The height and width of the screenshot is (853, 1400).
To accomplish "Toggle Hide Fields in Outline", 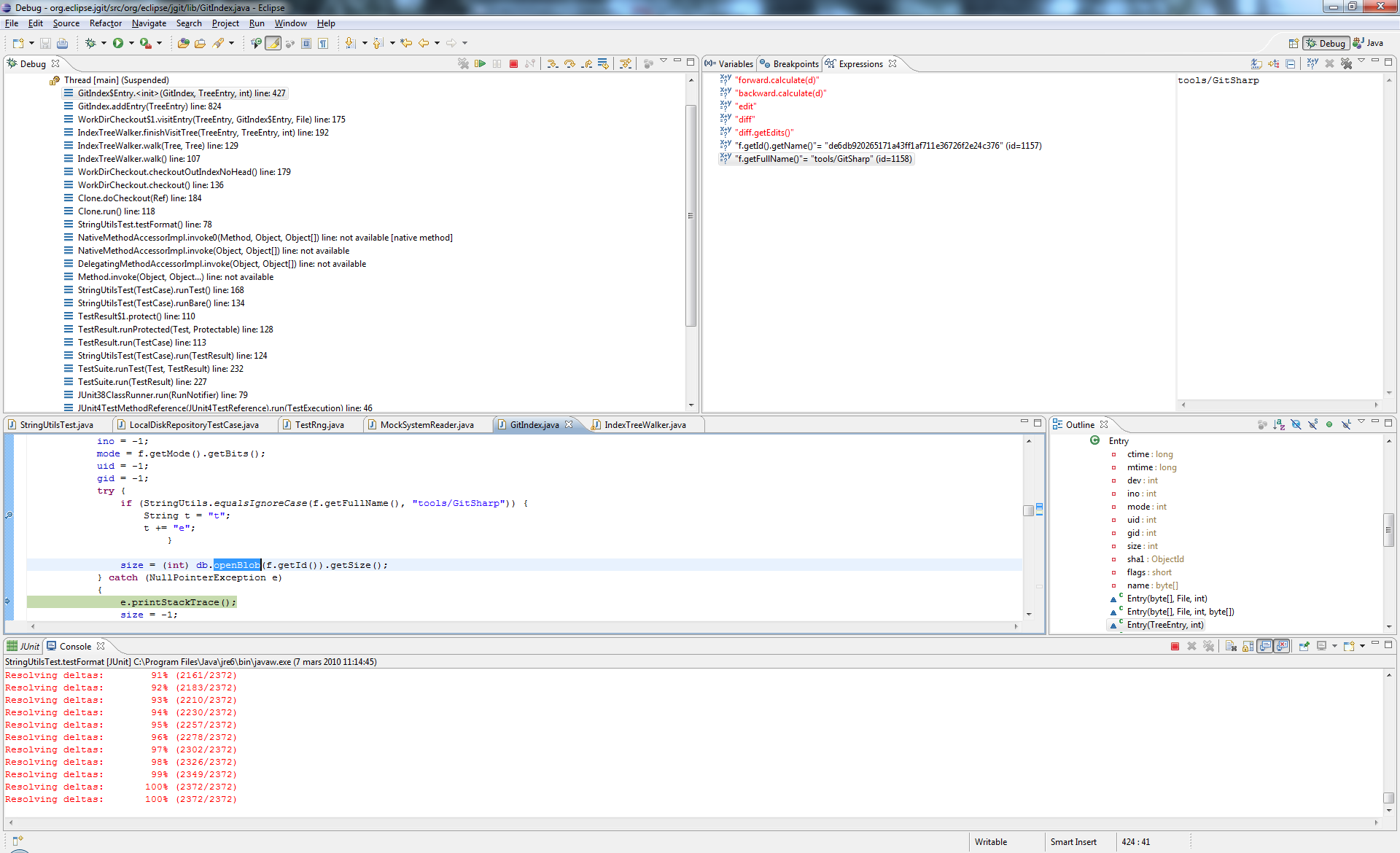I will click(1296, 425).
